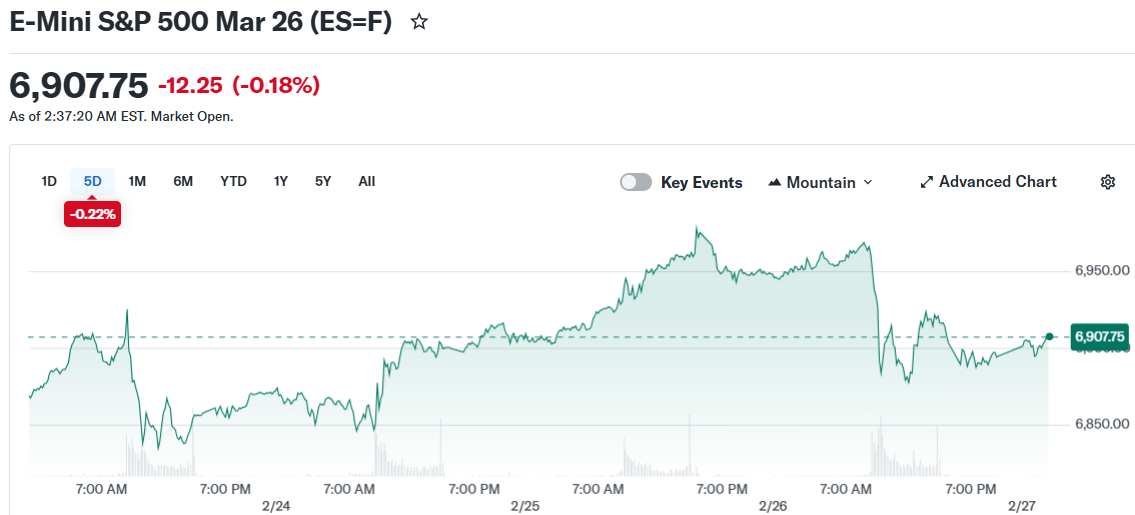This screenshot has height=515, width=1135.
Task: Click the E-Mini S&P 500 Mar 26 title
Action: tap(200, 22)
